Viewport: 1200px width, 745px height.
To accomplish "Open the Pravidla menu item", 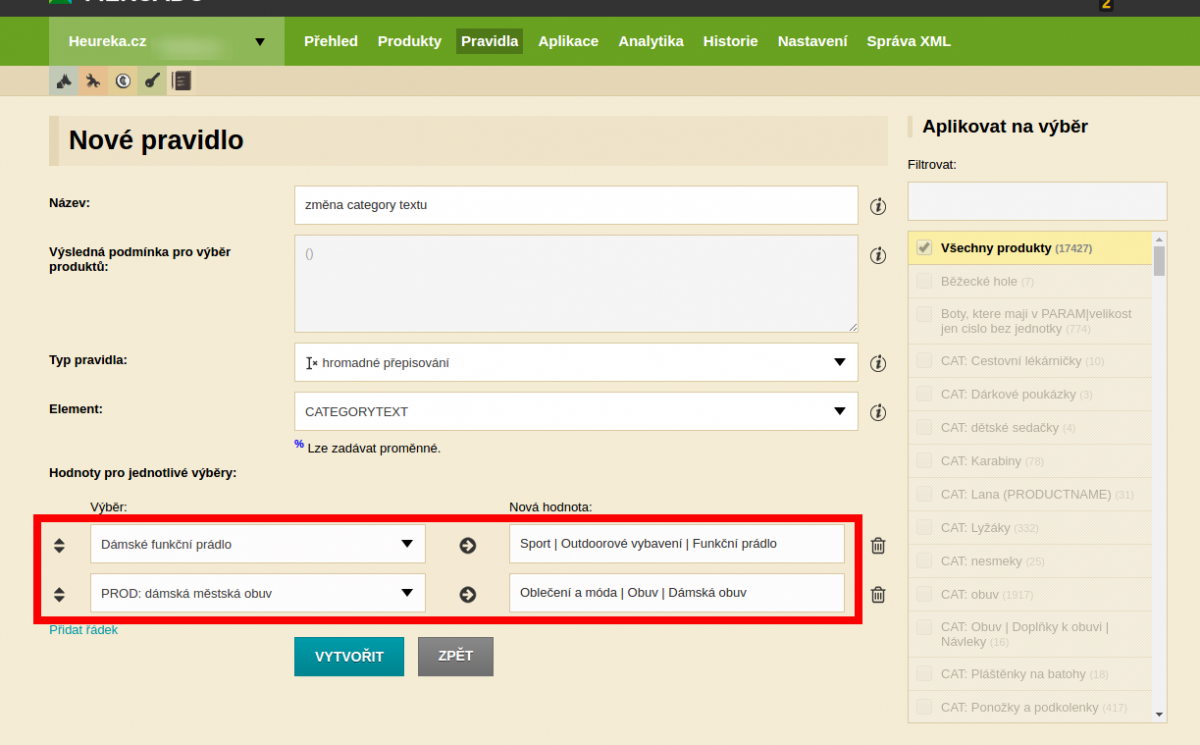I will (490, 41).
